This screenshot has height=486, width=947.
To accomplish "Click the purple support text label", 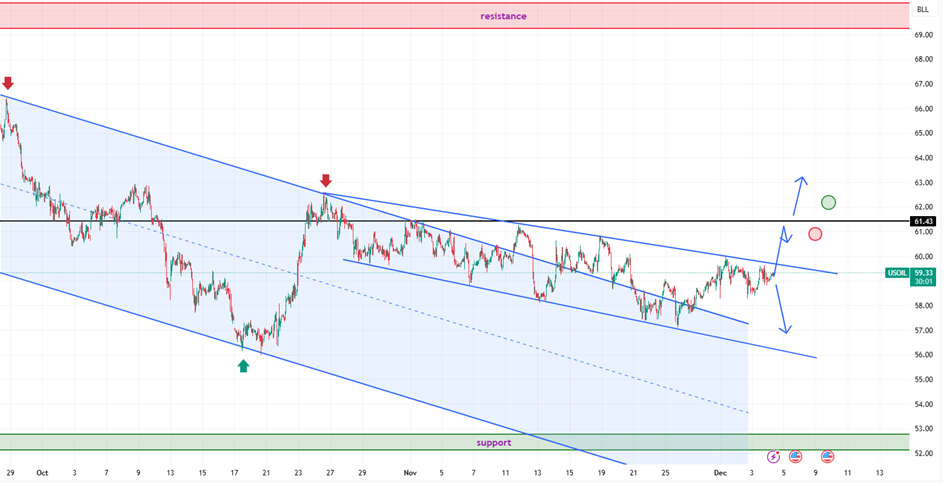I will coord(494,442).
